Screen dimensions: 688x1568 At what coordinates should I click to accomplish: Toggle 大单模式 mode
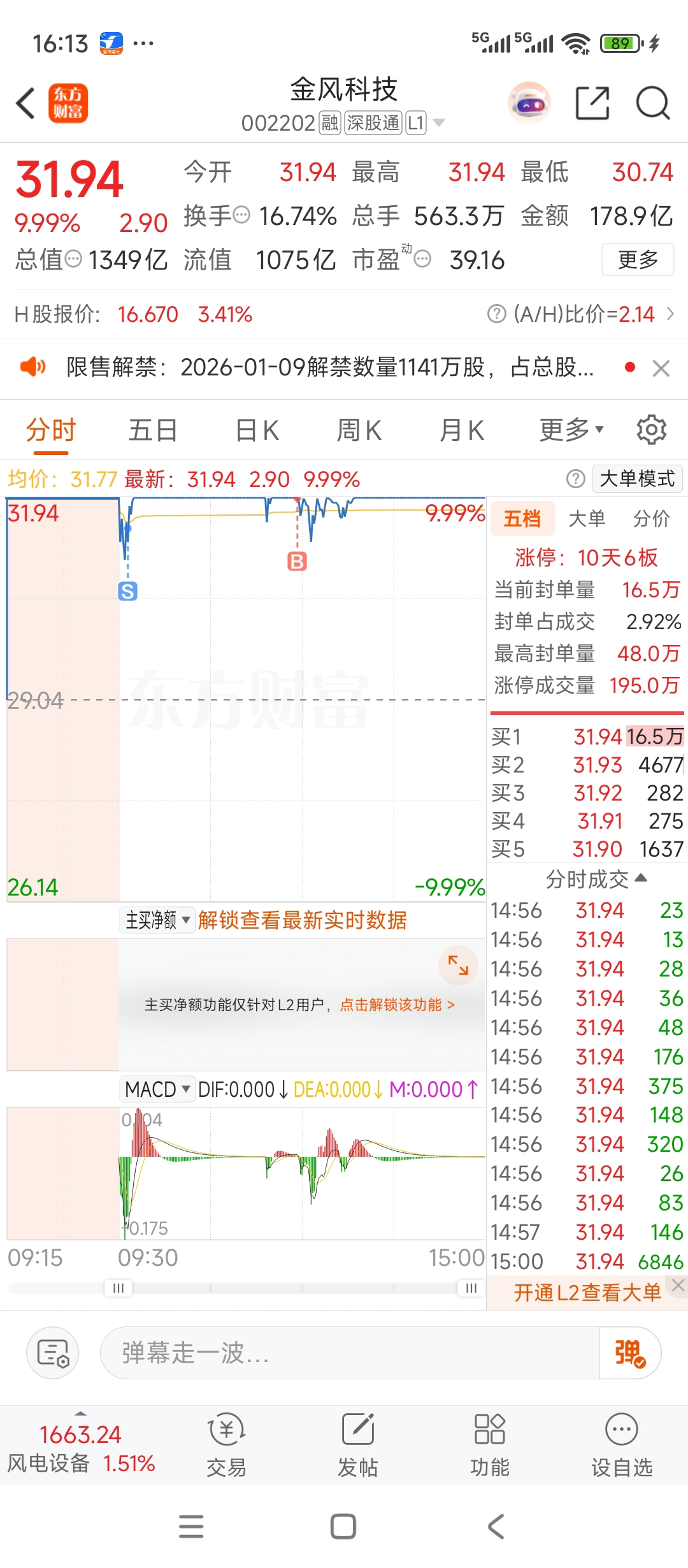pyautogui.click(x=637, y=479)
